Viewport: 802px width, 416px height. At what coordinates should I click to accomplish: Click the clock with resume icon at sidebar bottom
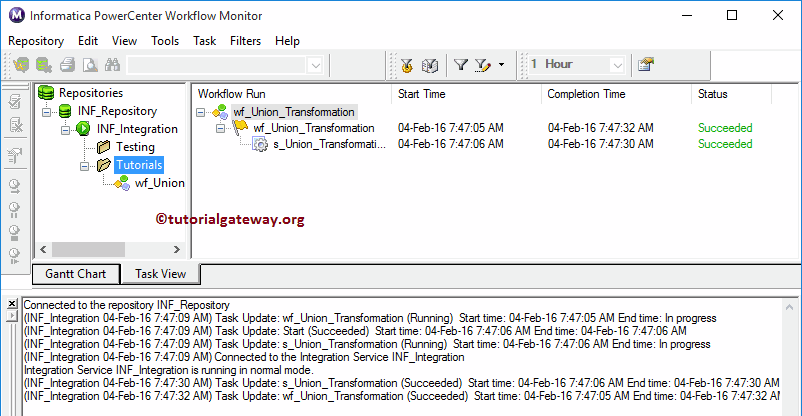14,256
